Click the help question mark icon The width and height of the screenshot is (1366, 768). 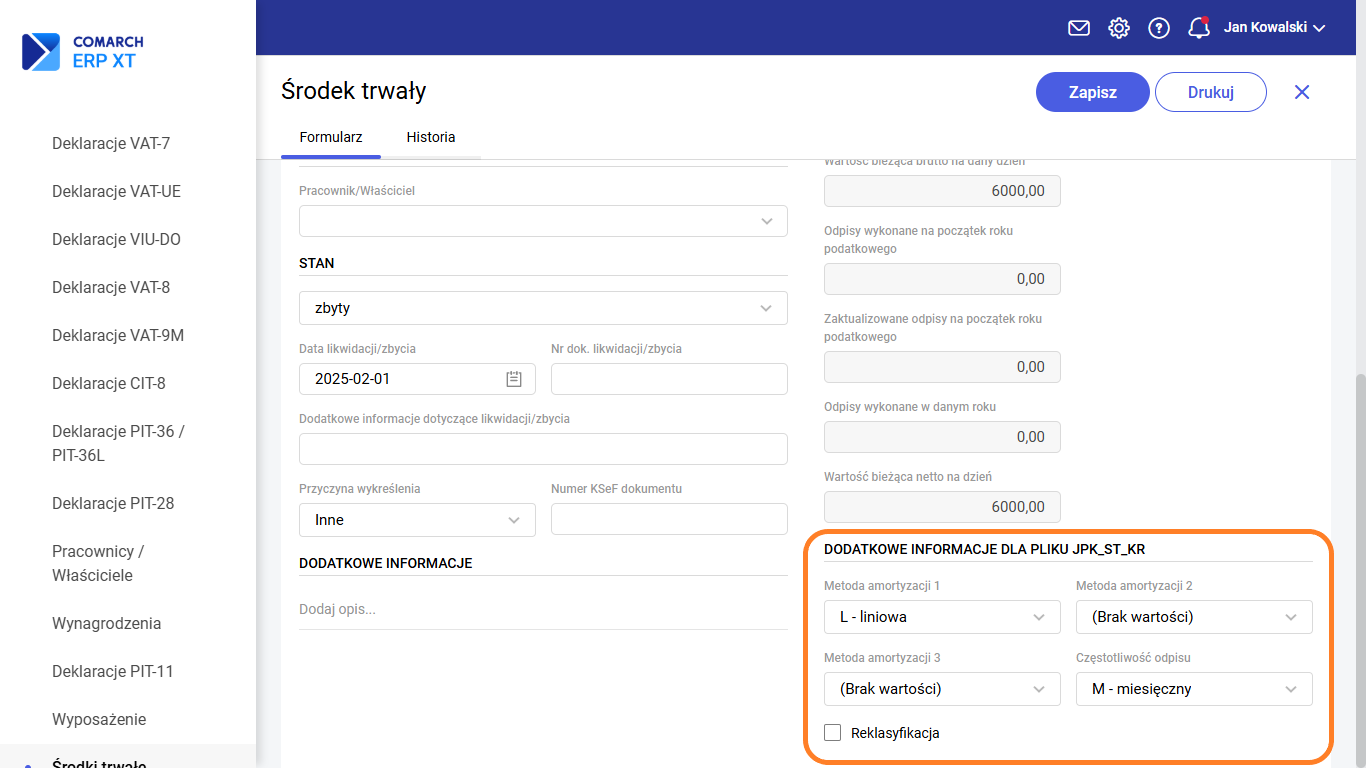(1159, 28)
